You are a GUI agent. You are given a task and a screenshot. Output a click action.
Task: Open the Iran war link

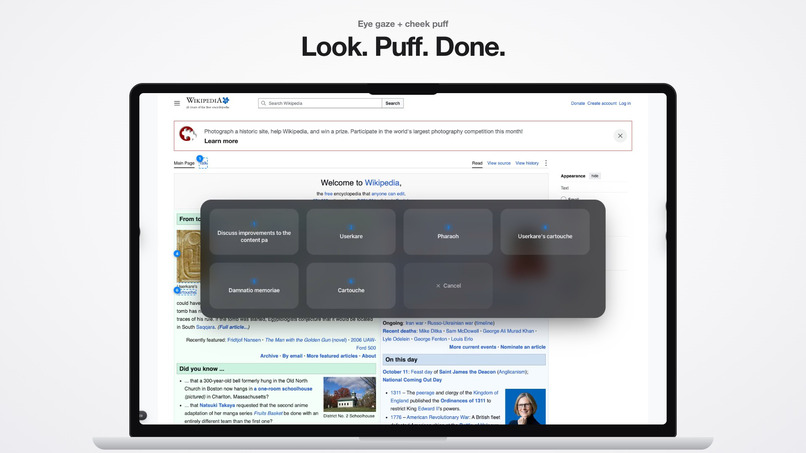(414, 323)
